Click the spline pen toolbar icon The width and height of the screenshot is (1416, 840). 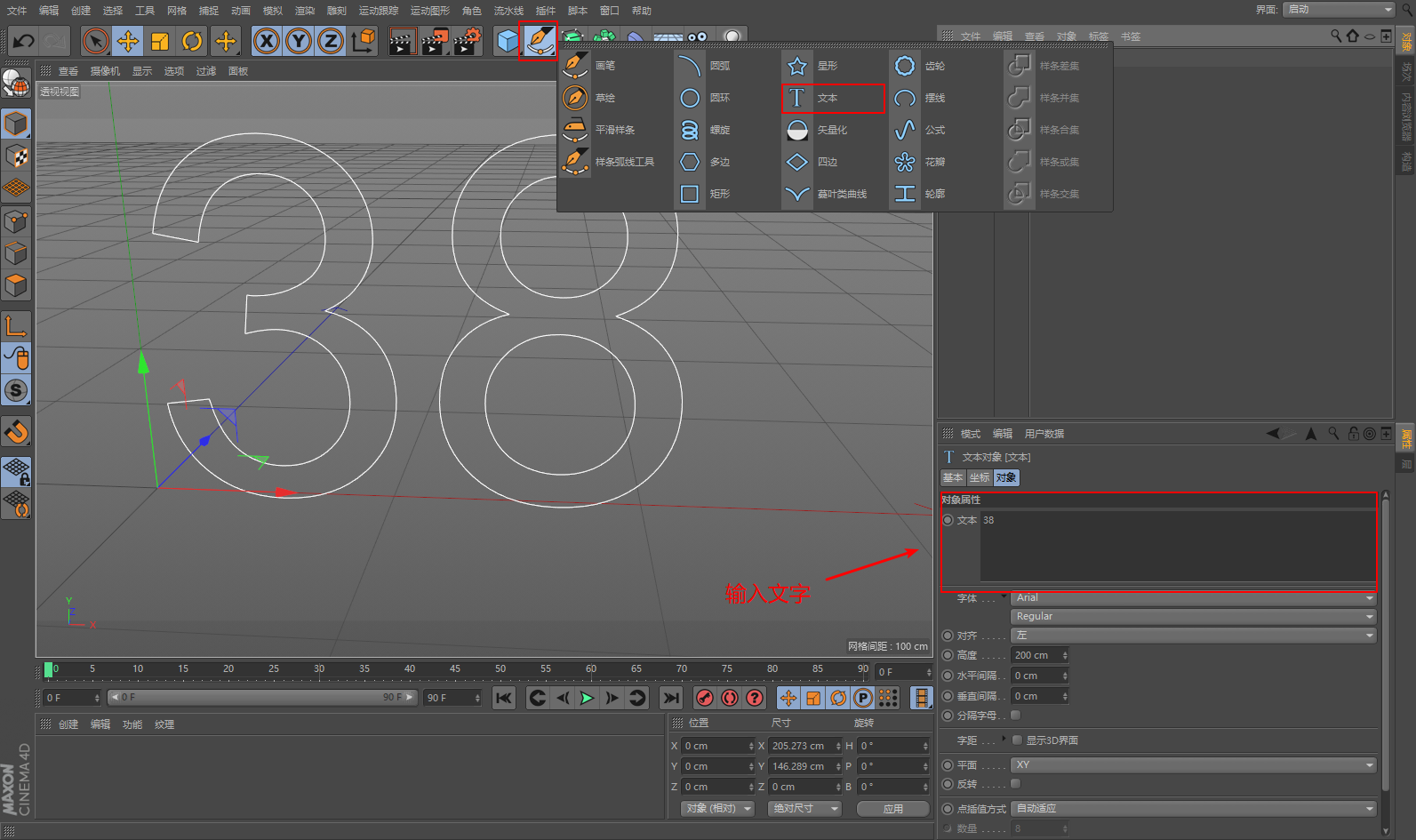pos(539,41)
